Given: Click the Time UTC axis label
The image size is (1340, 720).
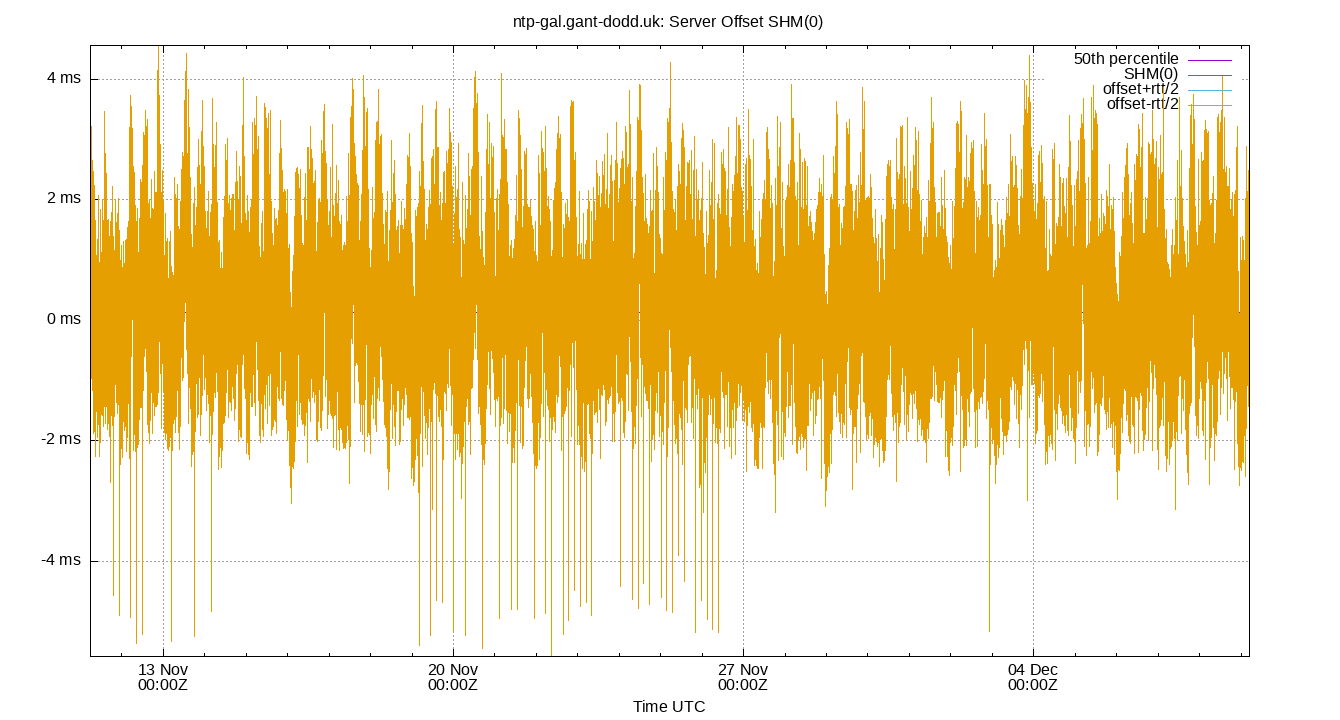Looking at the screenshot, I should pyautogui.click(x=670, y=707).
